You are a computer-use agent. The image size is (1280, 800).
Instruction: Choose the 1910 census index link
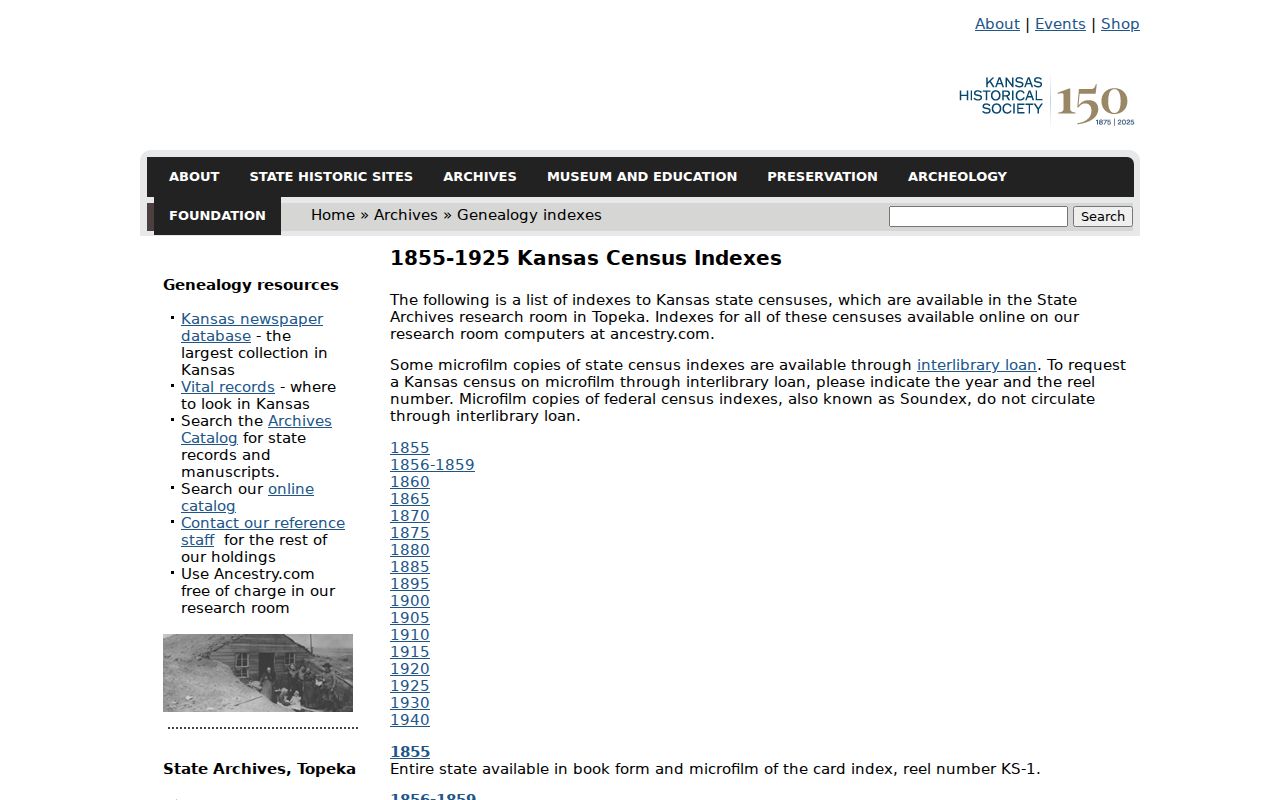tap(410, 635)
